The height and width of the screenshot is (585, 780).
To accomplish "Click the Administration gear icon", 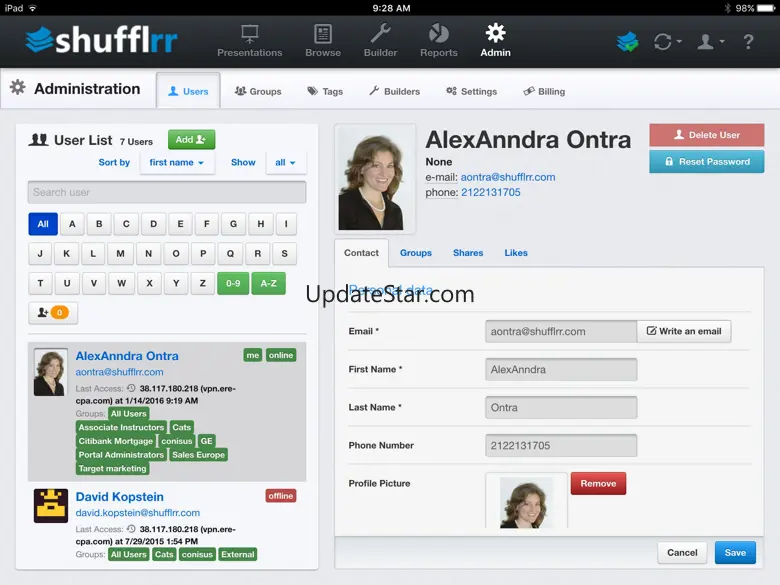I will [18, 88].
